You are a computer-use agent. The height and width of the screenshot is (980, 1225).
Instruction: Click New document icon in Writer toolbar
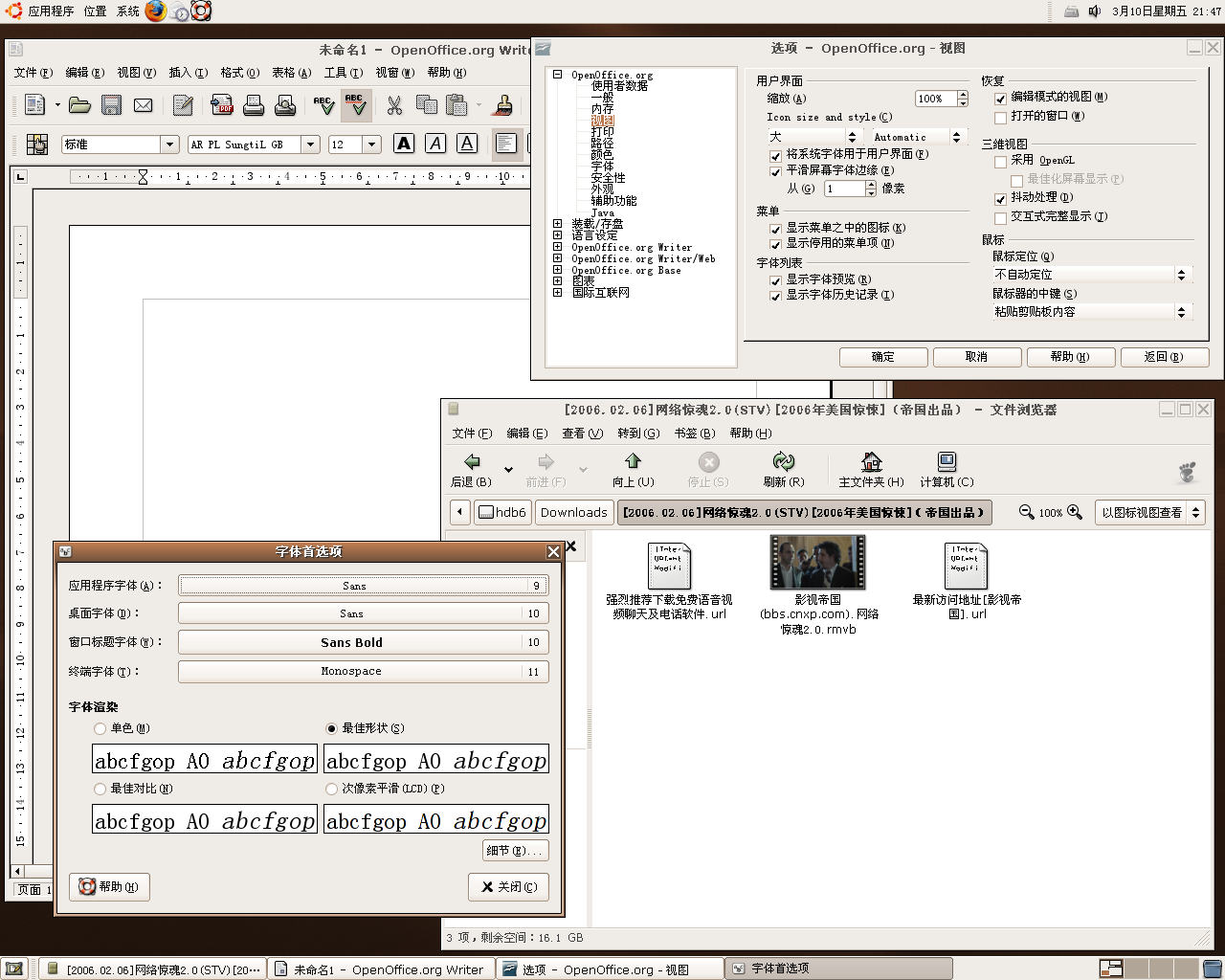(35, 105)
